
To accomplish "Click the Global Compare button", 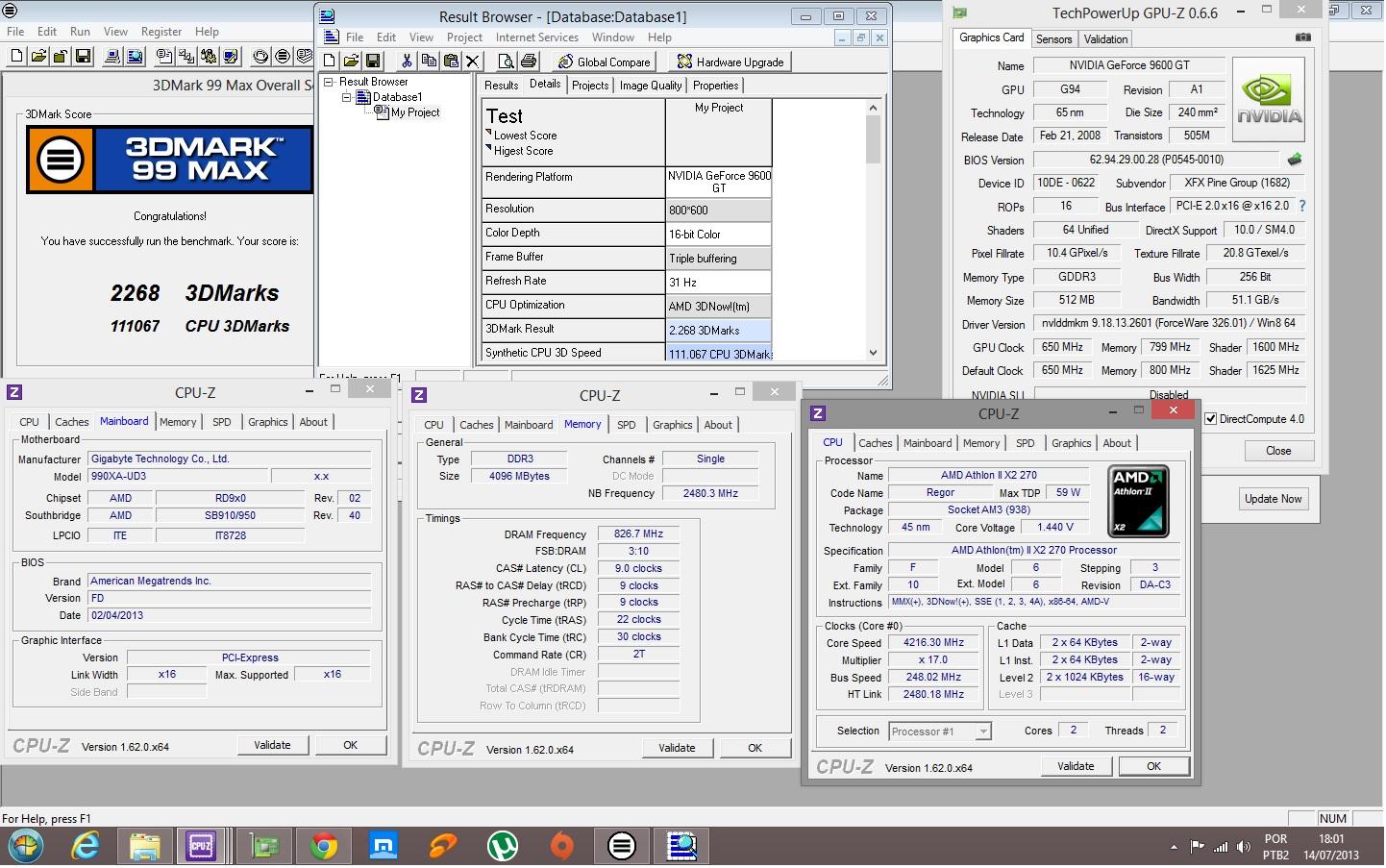I will click(605, 62).
